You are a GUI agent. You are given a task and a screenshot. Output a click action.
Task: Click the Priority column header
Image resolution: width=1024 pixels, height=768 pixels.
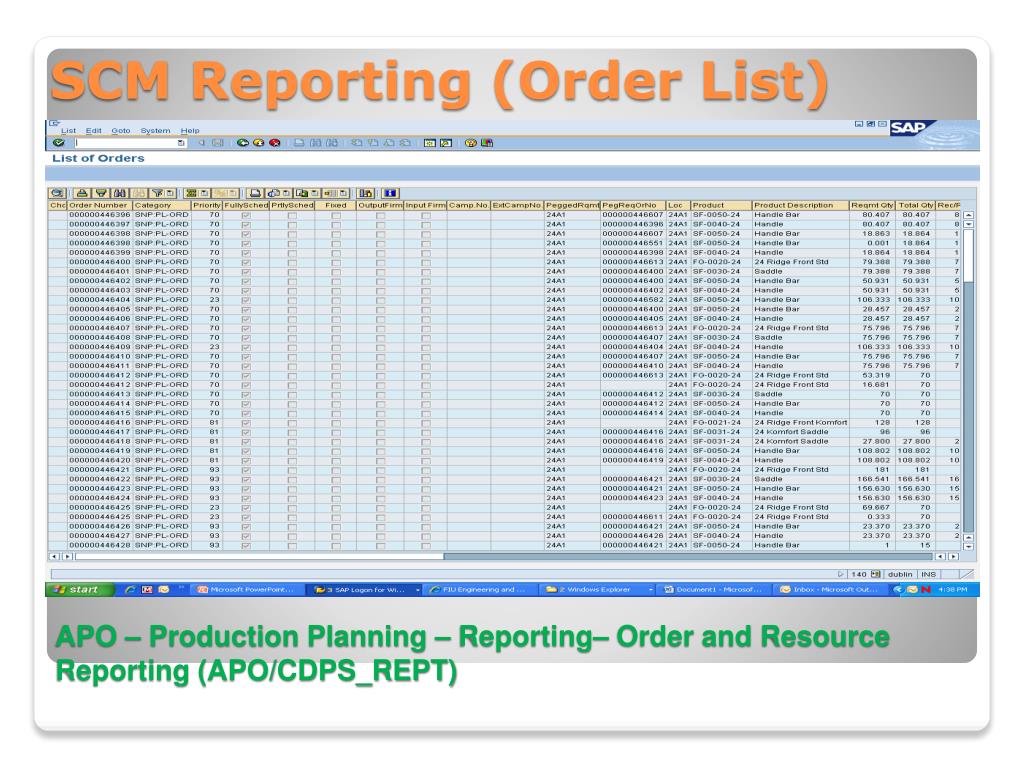207,205
